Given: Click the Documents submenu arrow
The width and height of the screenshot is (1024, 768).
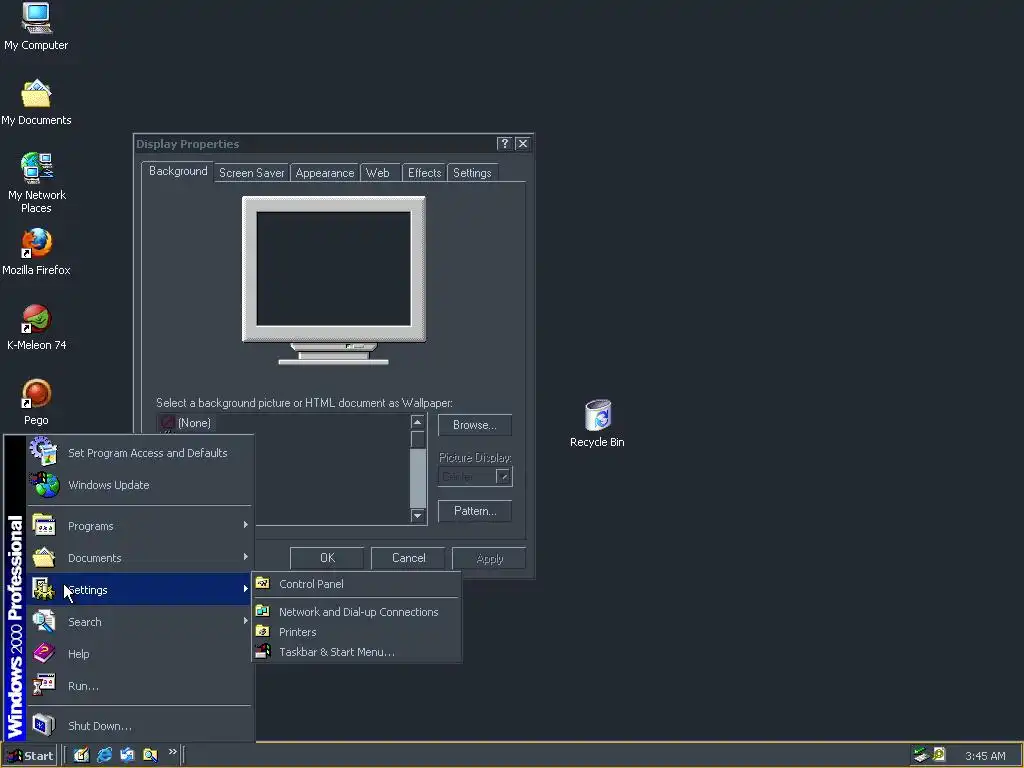Looking at the screenshot, I should click(x=246, y=557).
